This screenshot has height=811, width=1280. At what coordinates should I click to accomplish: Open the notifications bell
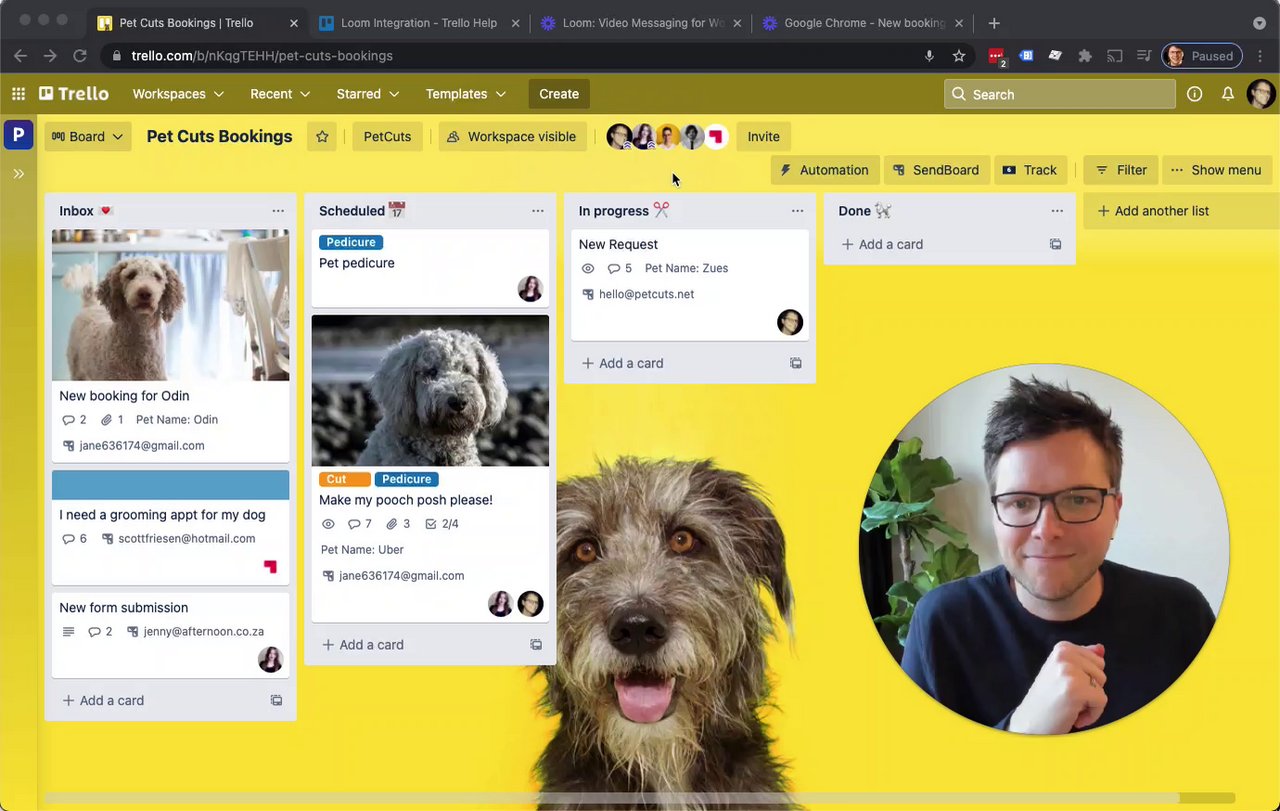point(1228,94)
